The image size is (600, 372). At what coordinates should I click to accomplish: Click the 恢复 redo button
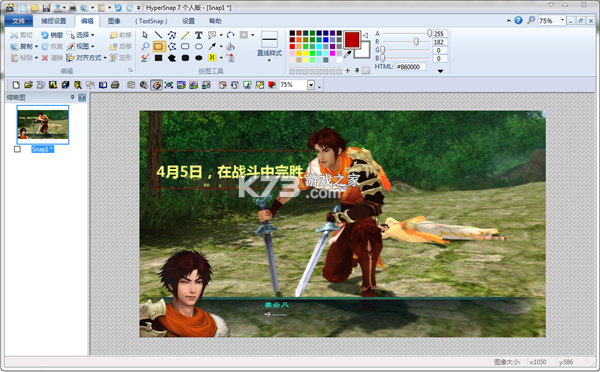click(x=52, y=47)
